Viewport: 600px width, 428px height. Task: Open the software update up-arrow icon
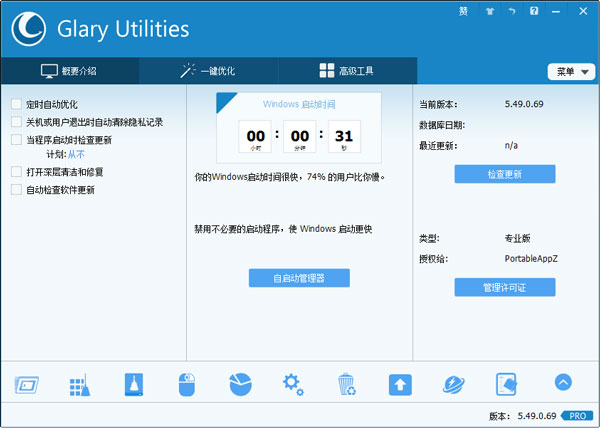pos(400,384)
